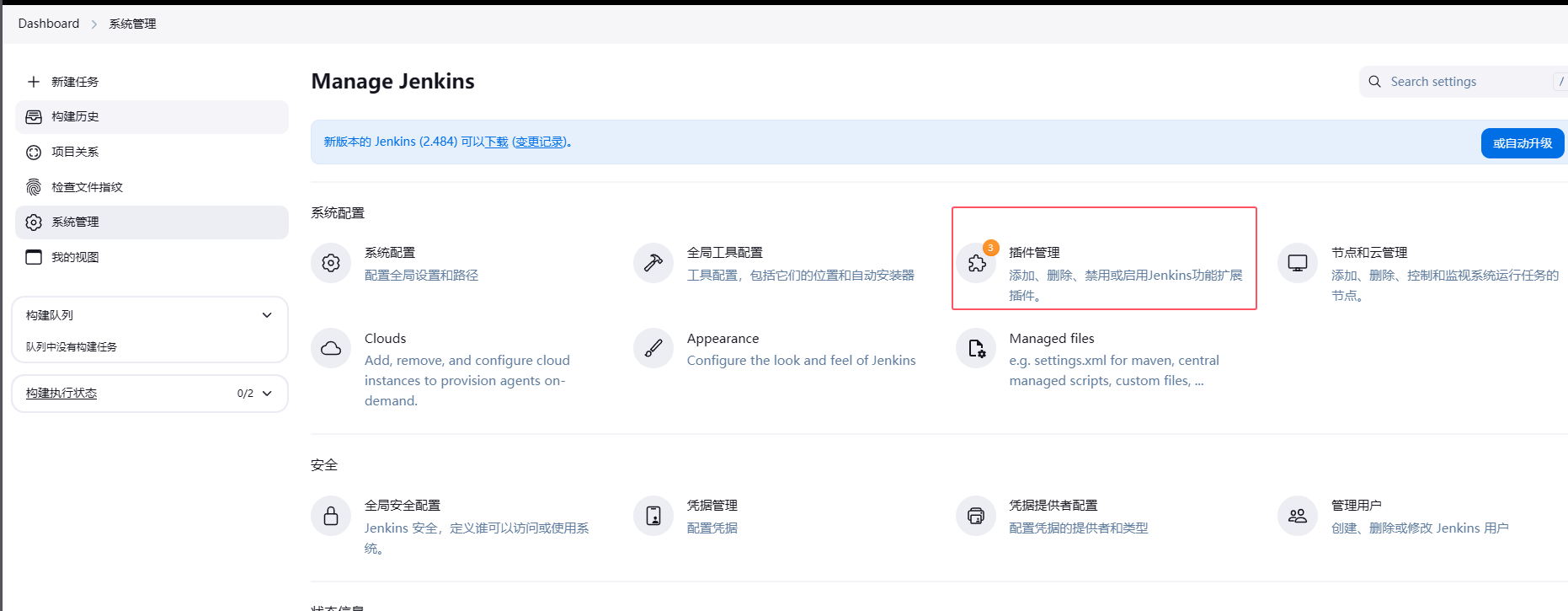Click the 配置全局设置和路径 description
The height and width of the screenshot is (611, 1568).
tap(422, 276)
